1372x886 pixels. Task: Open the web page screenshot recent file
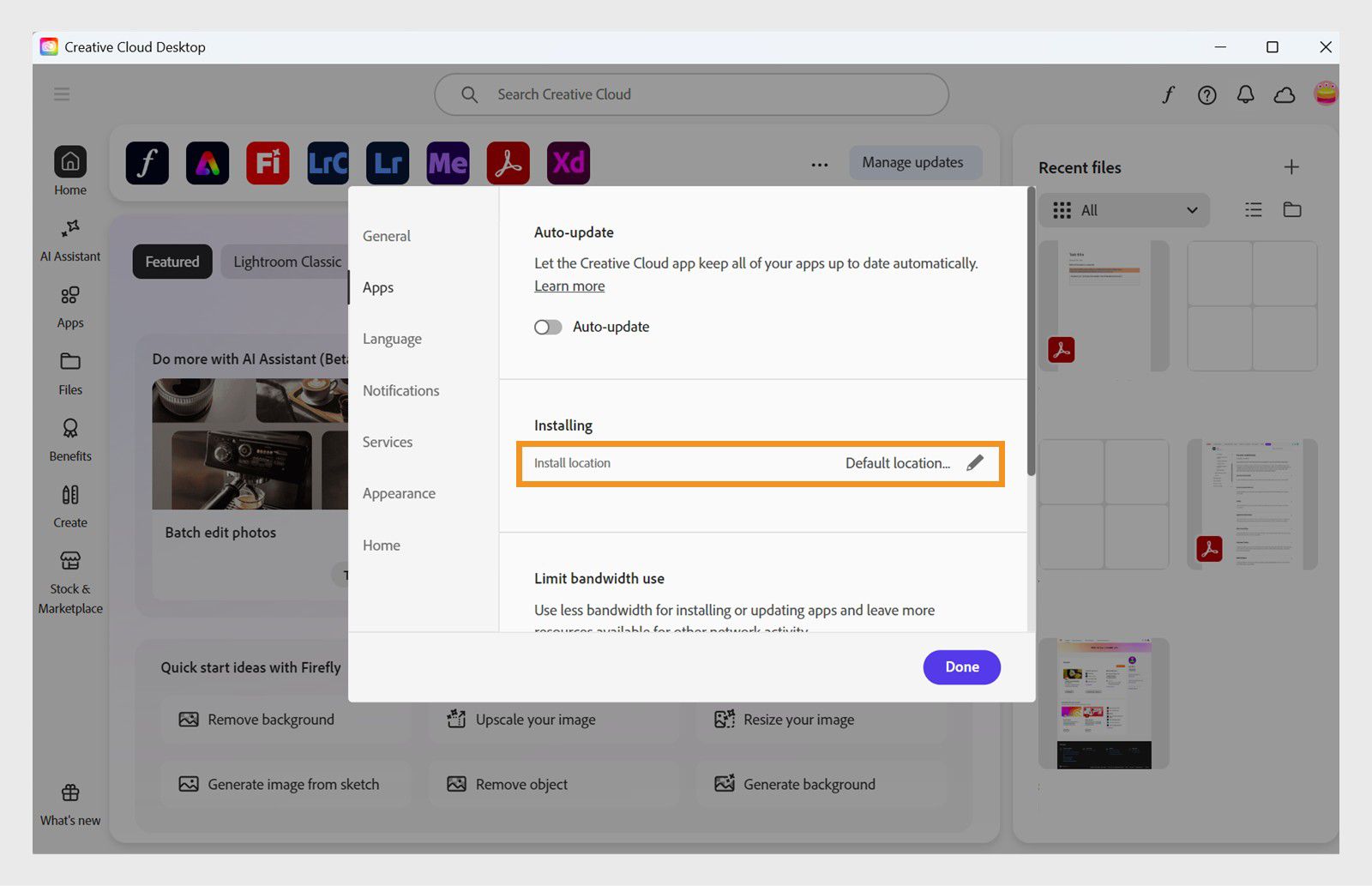click(x=1104, y=703)
